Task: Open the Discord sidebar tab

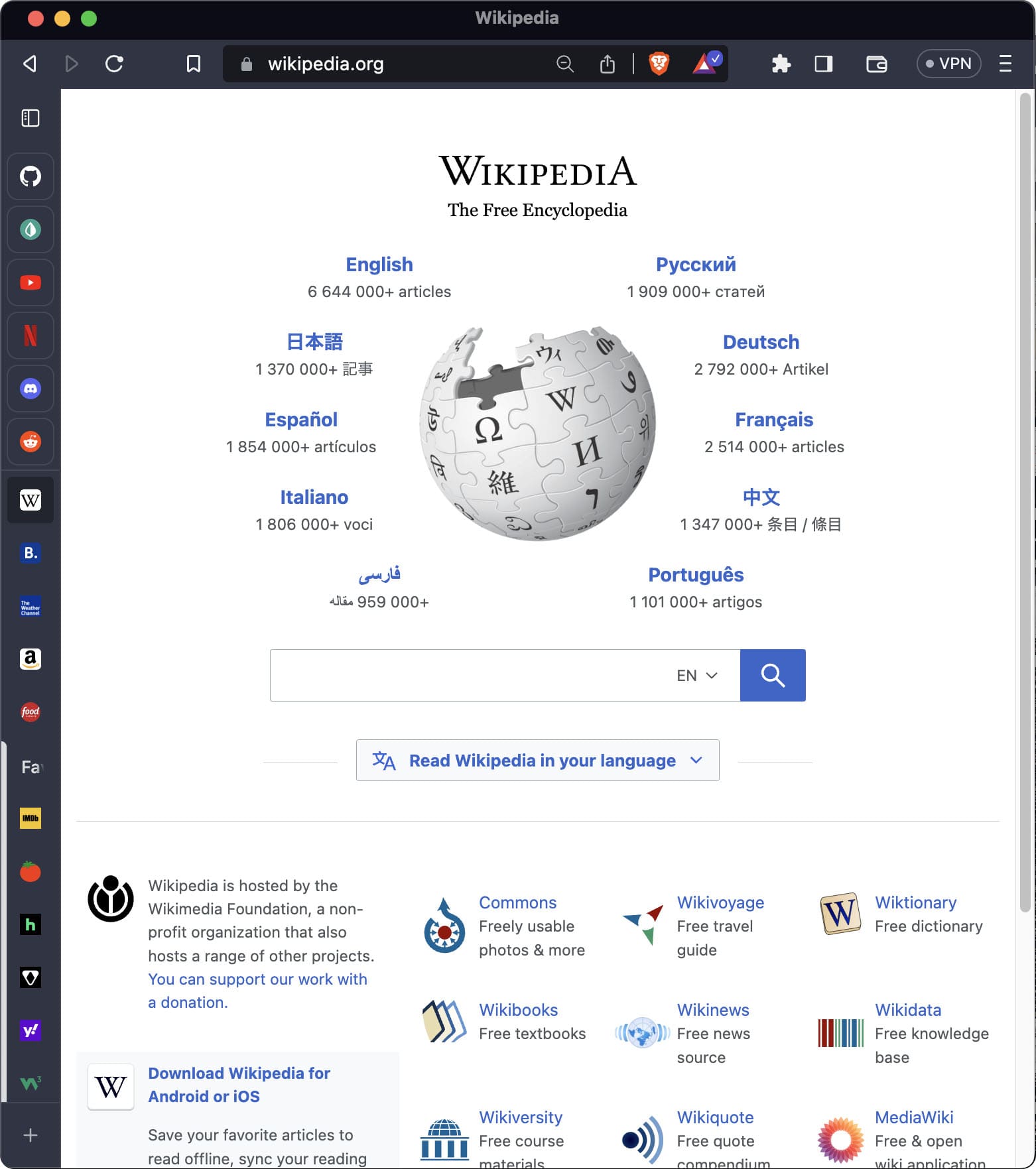Action: click(31, 389)
